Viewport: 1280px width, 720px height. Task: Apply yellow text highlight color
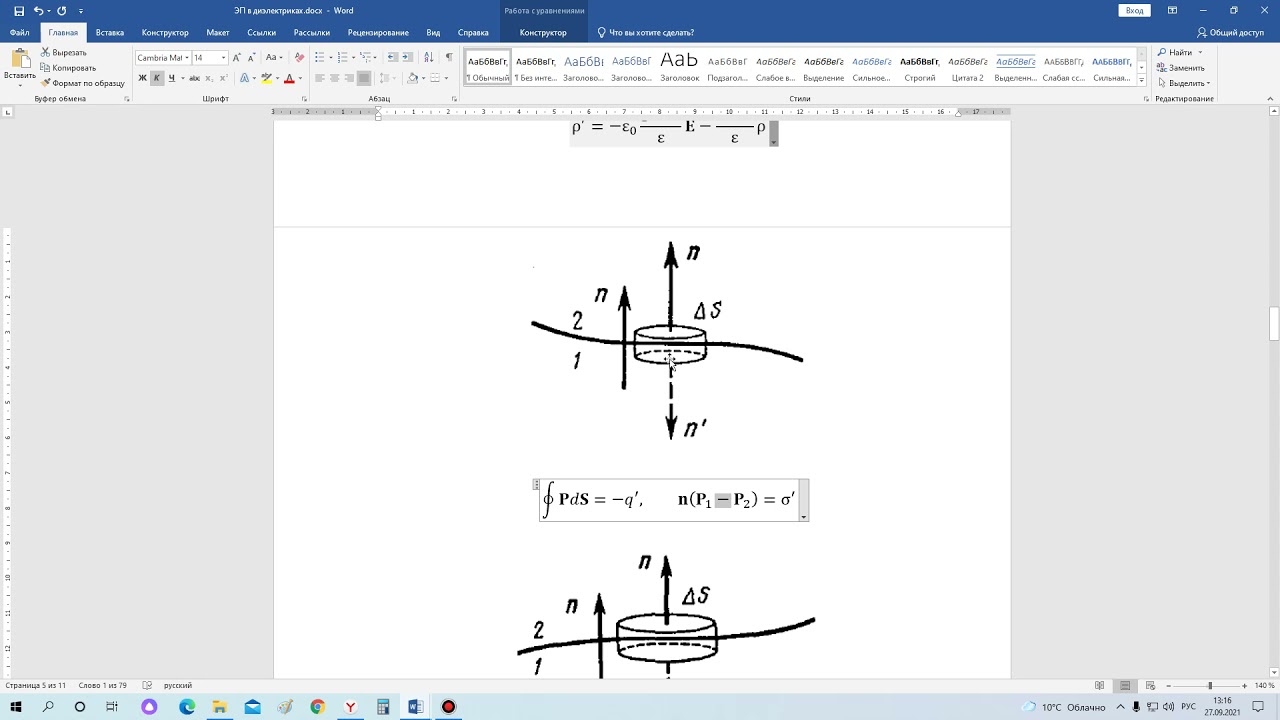click(267, 78)
